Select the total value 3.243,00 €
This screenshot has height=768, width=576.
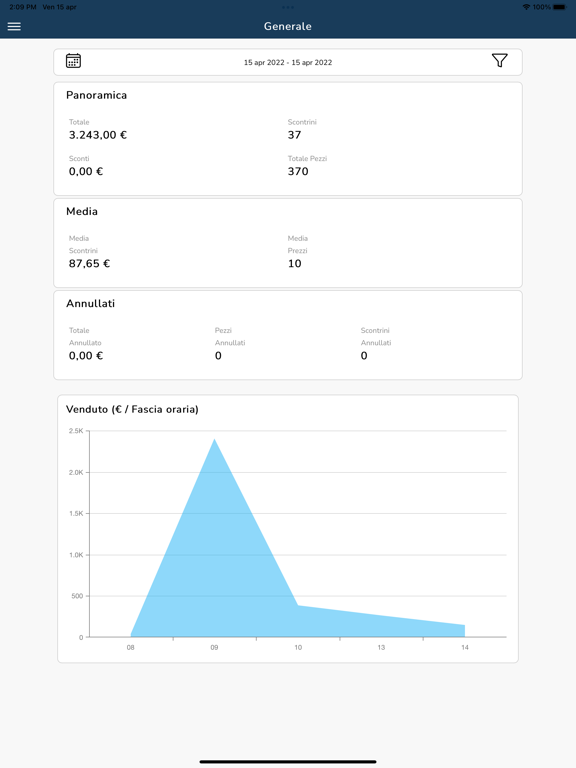coord(98,135)
